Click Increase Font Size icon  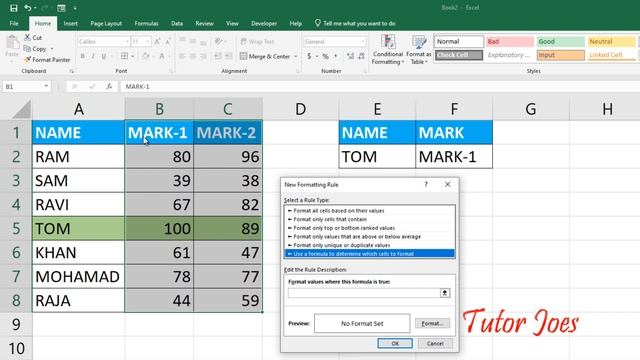157,42
